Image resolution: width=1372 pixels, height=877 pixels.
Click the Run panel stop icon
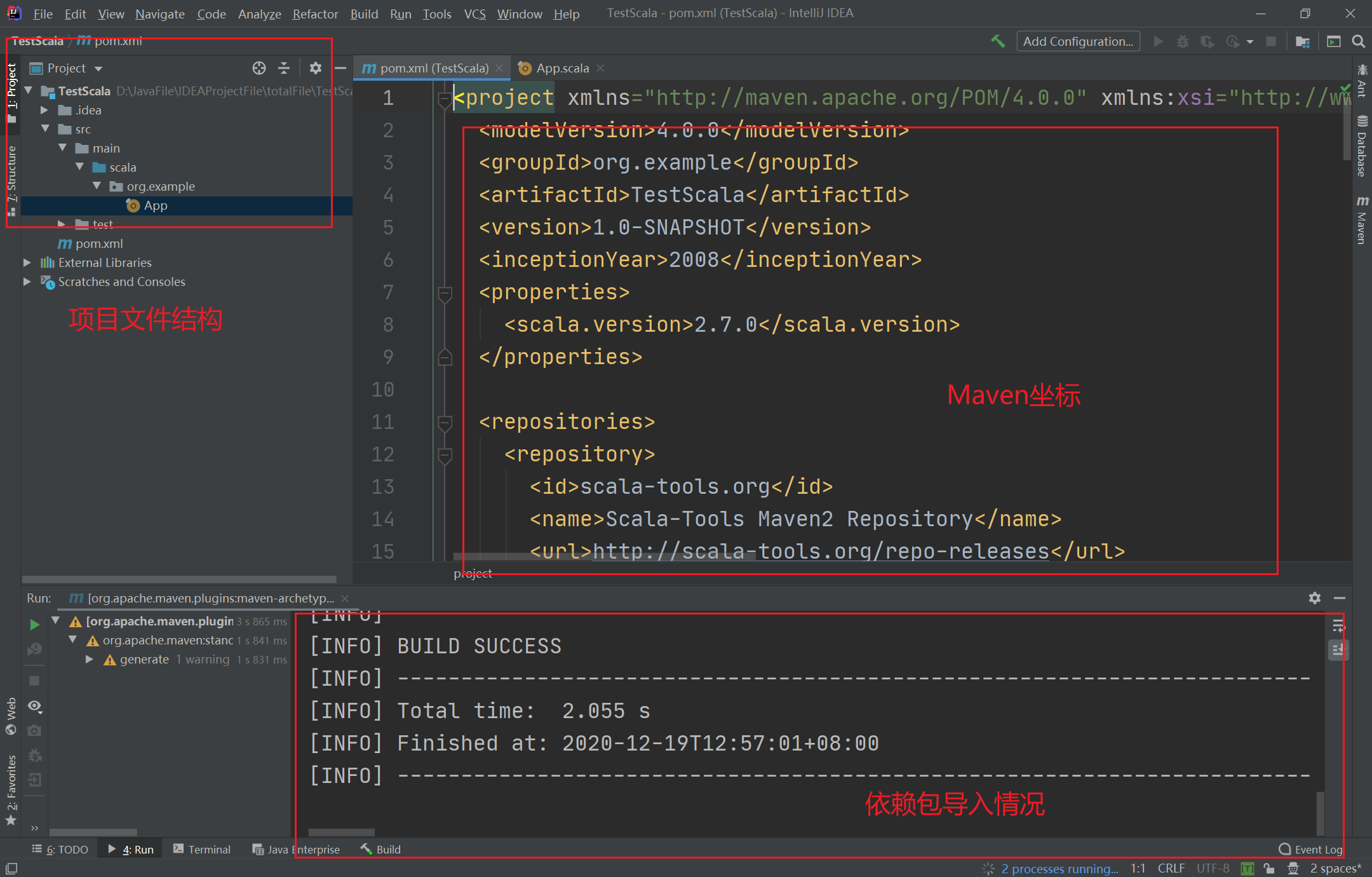34,681
